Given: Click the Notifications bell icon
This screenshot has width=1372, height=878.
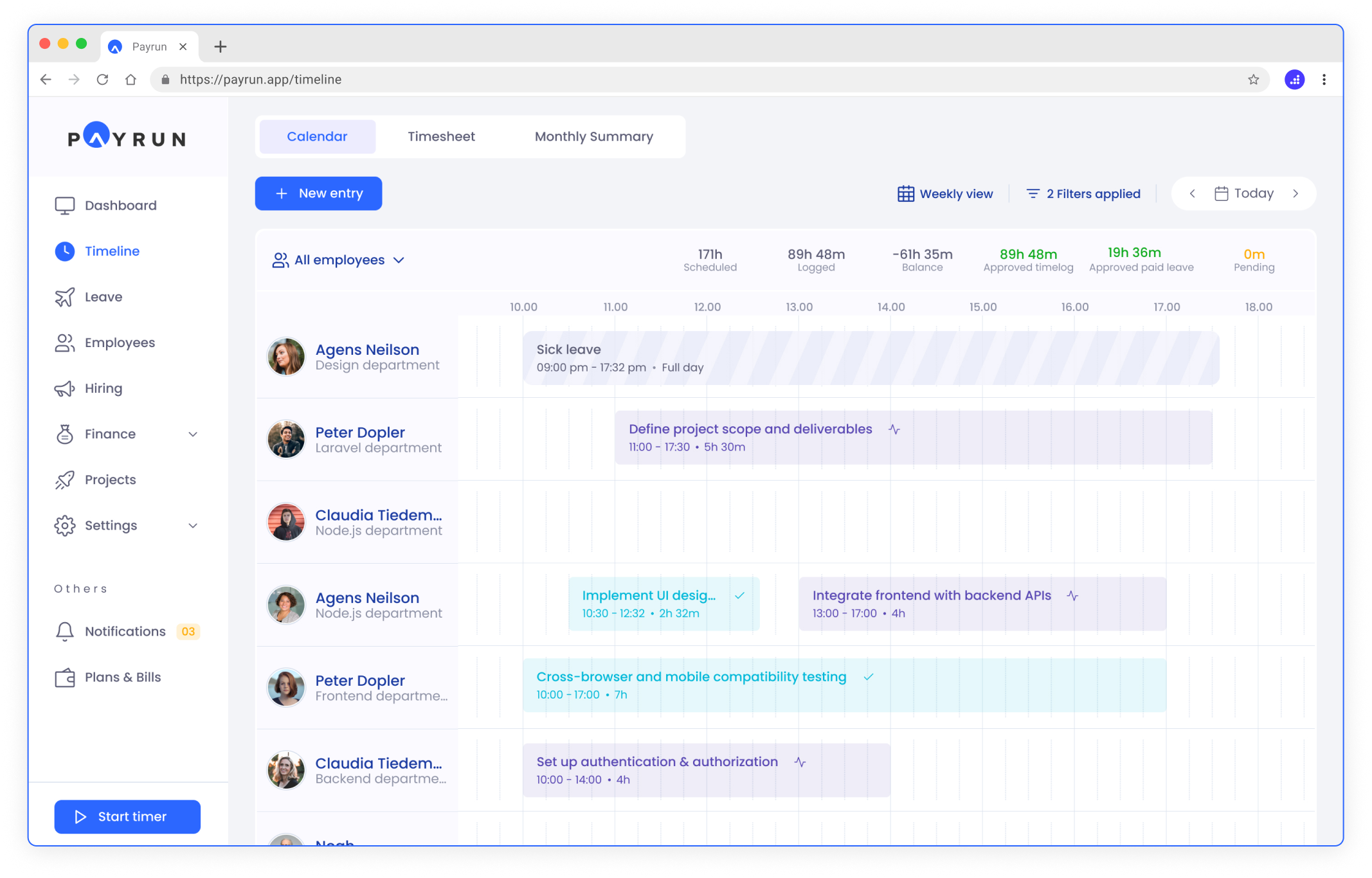Looking at the screenshot, I should 64,631.
